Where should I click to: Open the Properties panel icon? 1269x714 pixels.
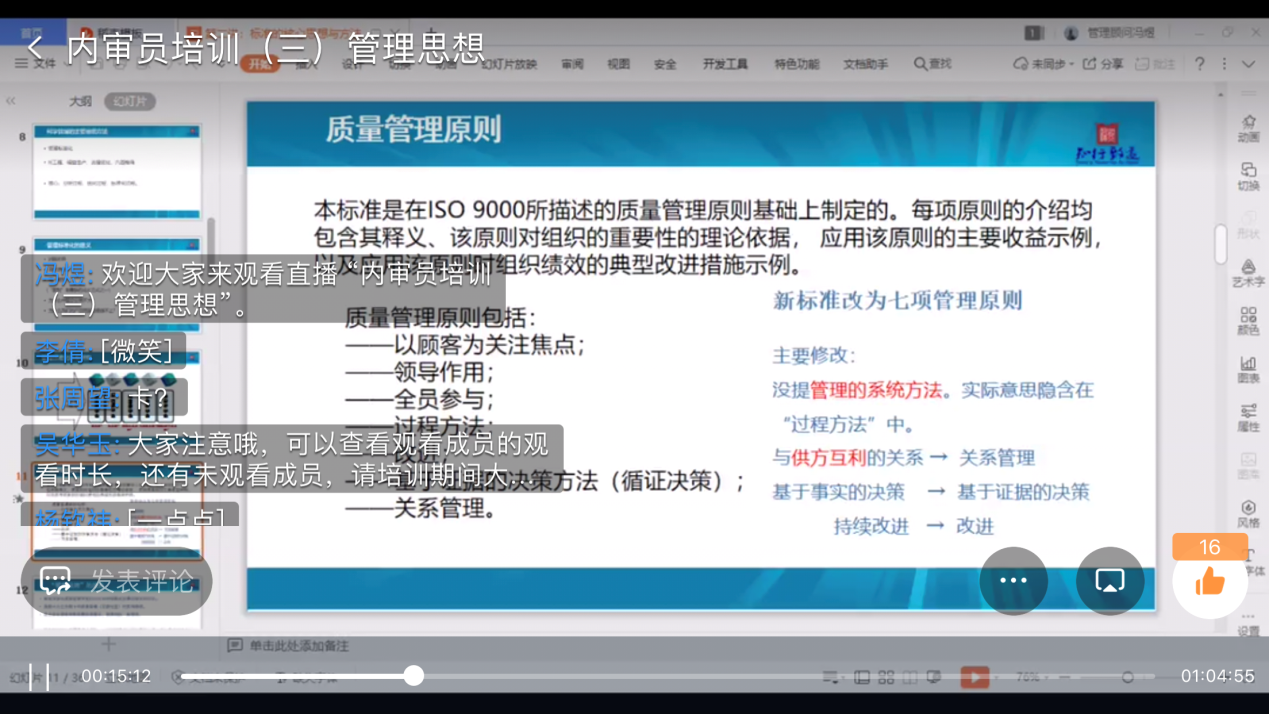(1248, 417)
